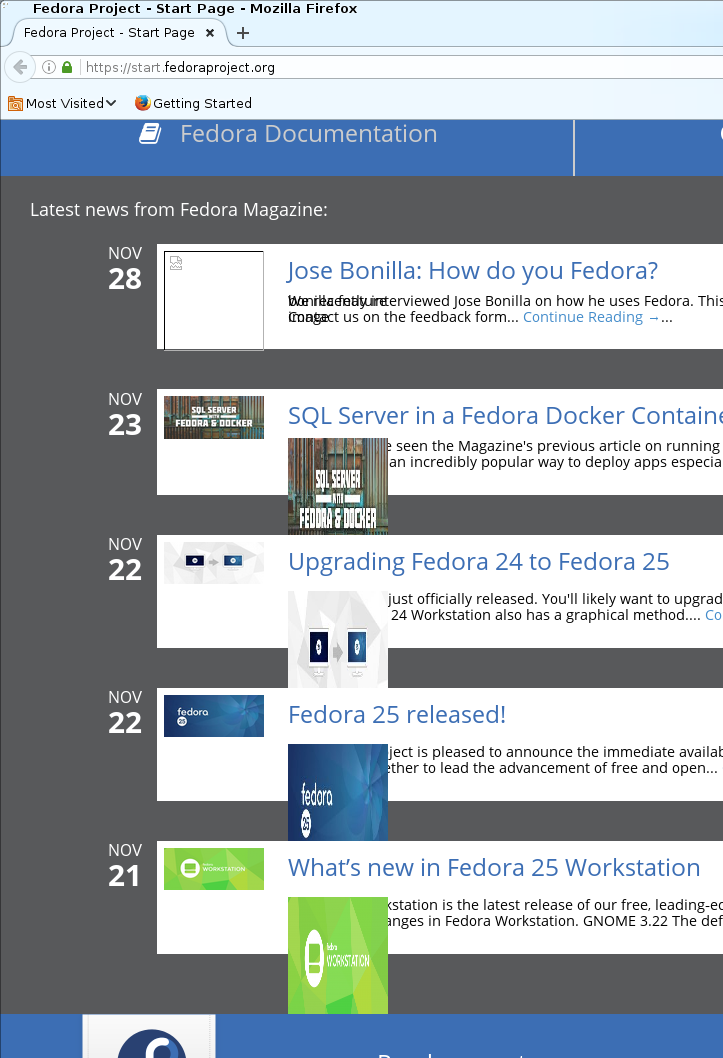Click small blue fedora 25 thumbnail

[x=214, y=716]
